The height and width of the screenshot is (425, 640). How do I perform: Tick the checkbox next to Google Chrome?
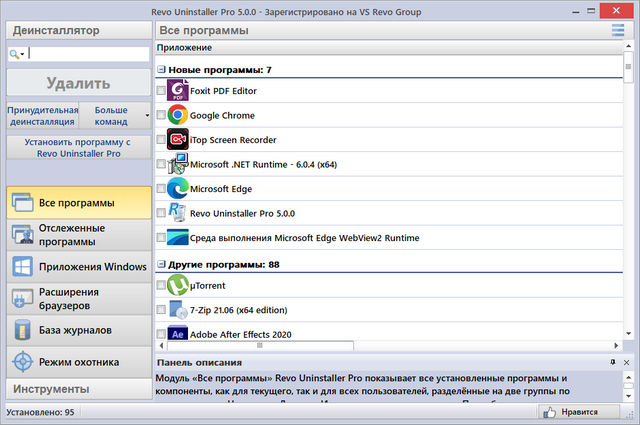point(162,116)
